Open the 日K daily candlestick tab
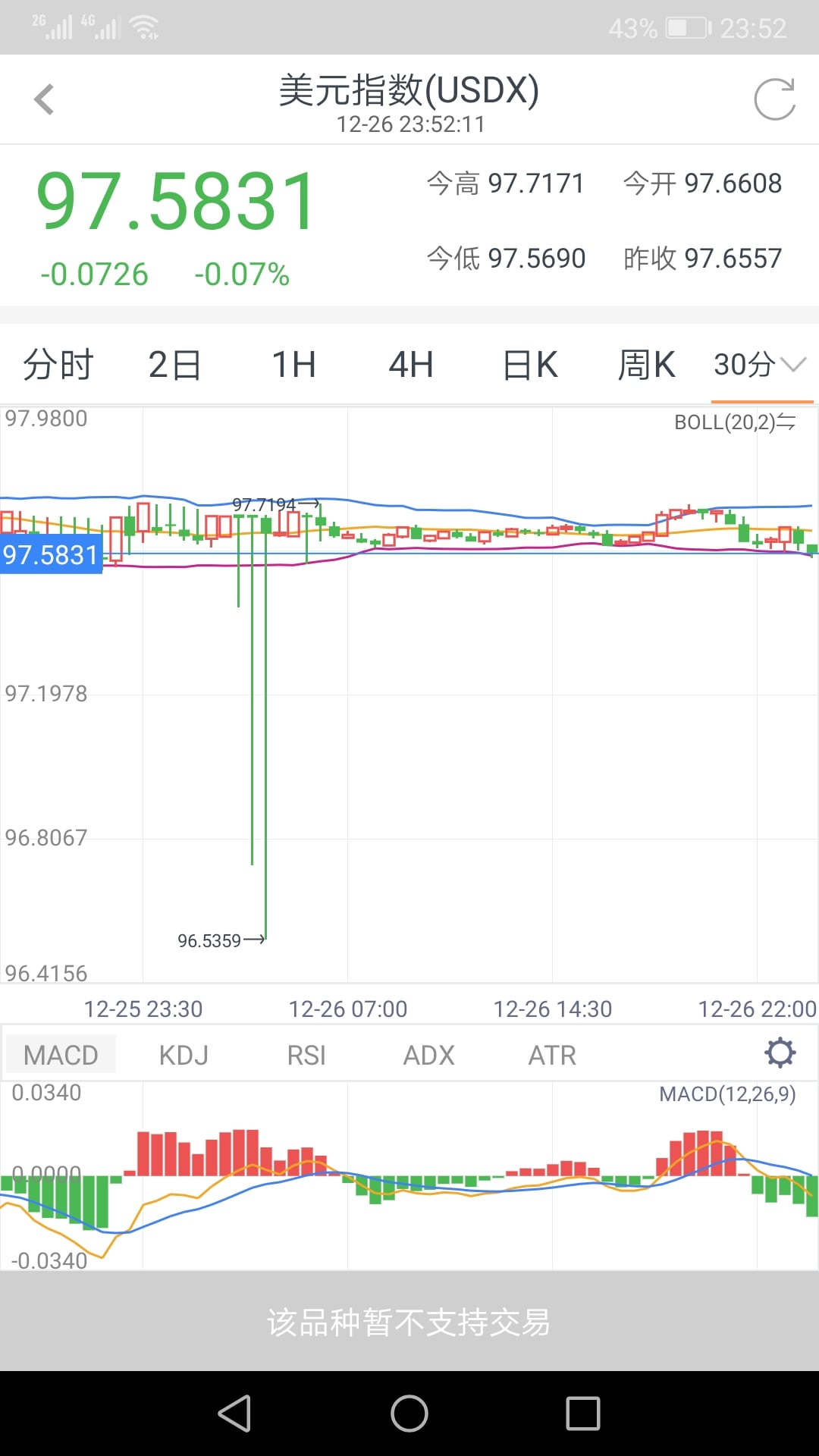 point(530,365)
